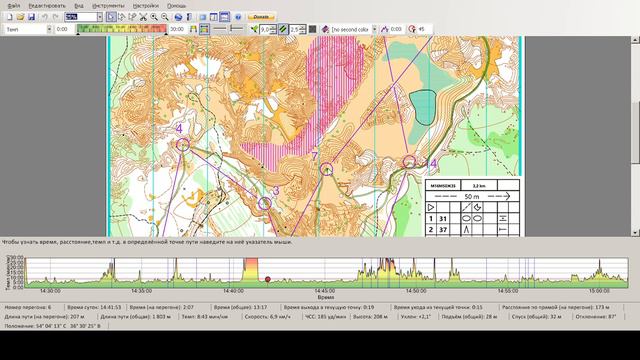Open the Вид menu
The width and height of the screenshot is (640, 360).
[79, 6]
